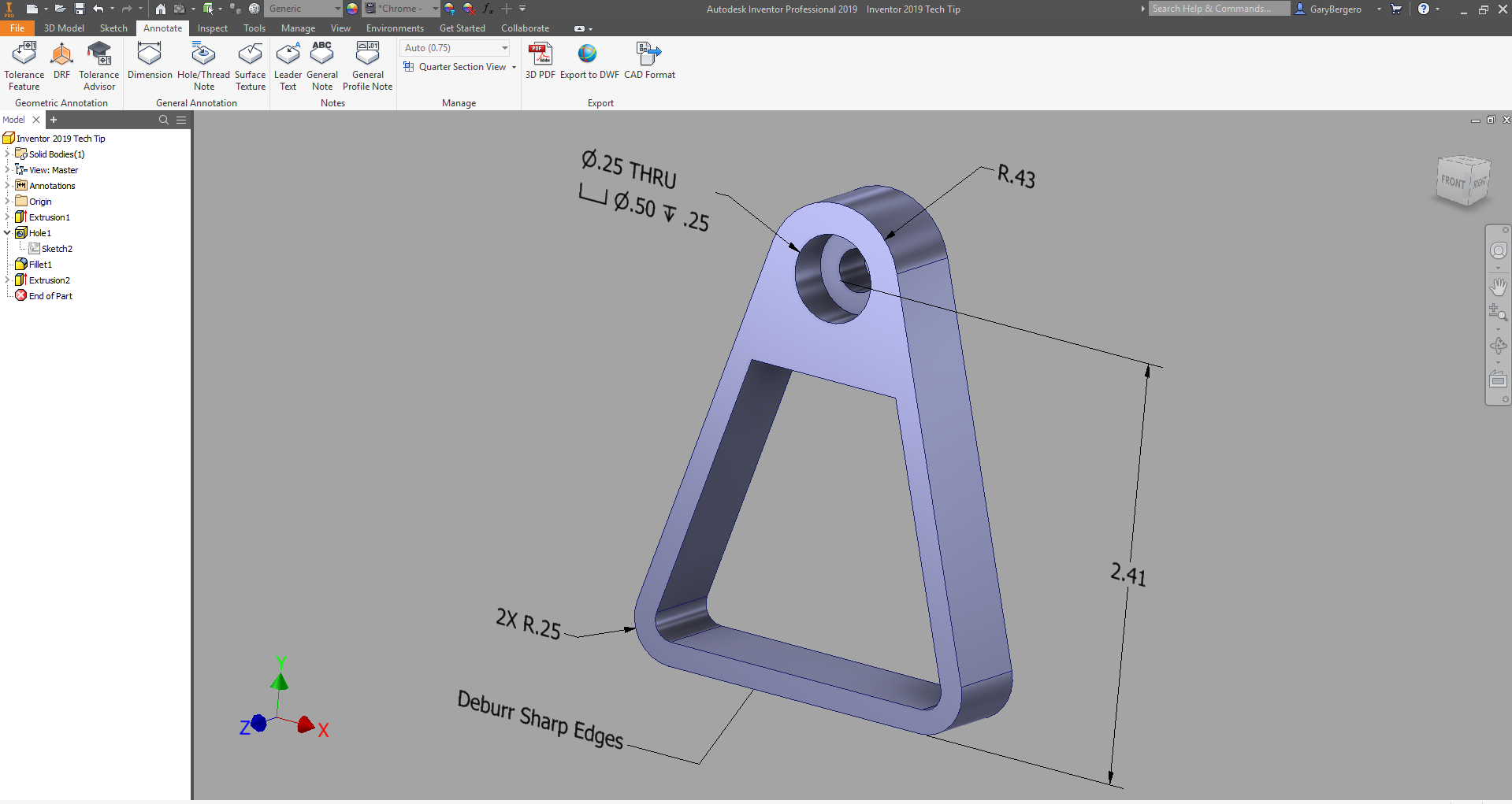1512x804 pixels.
Task: Select the Pan tool on navigation bar
Action: point(1499,287)
